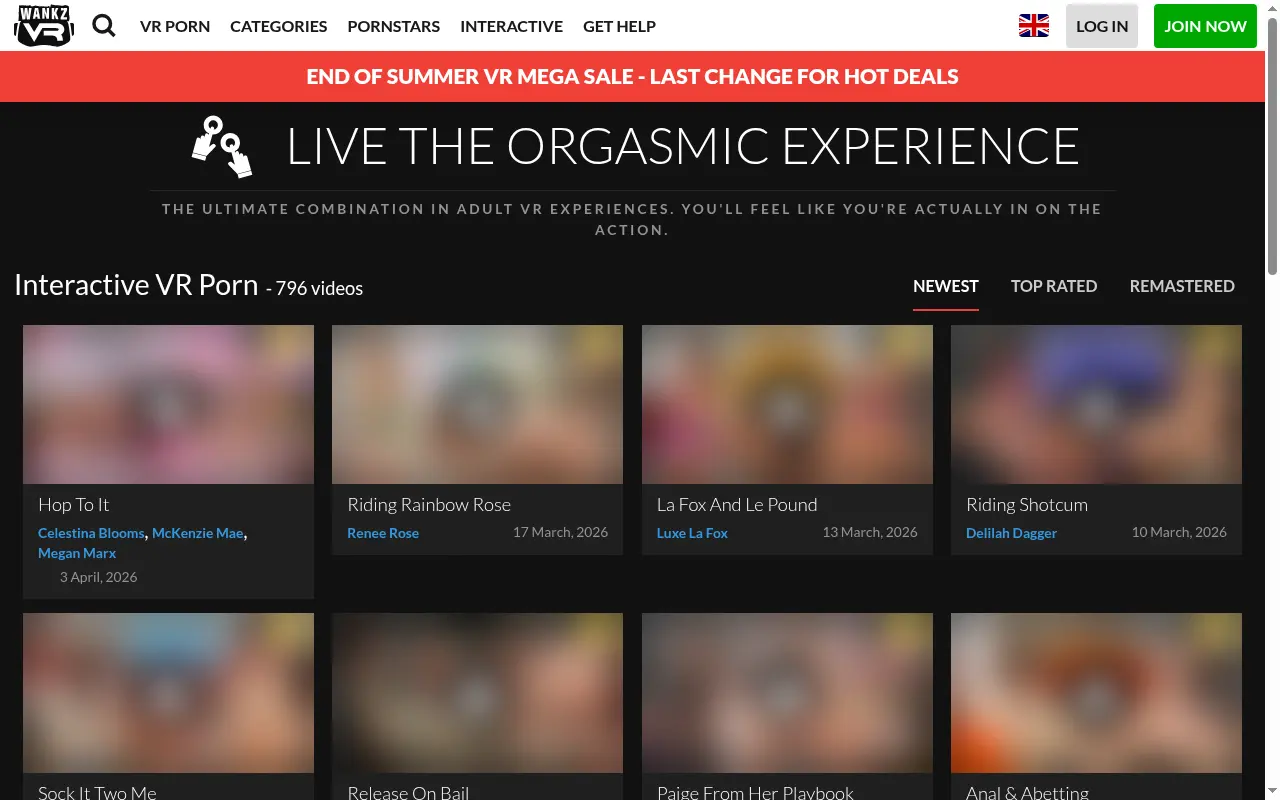Open thumbnail above La Fox And Le Pound
This screenshot has height=800, width=1280.
point(787,404)
